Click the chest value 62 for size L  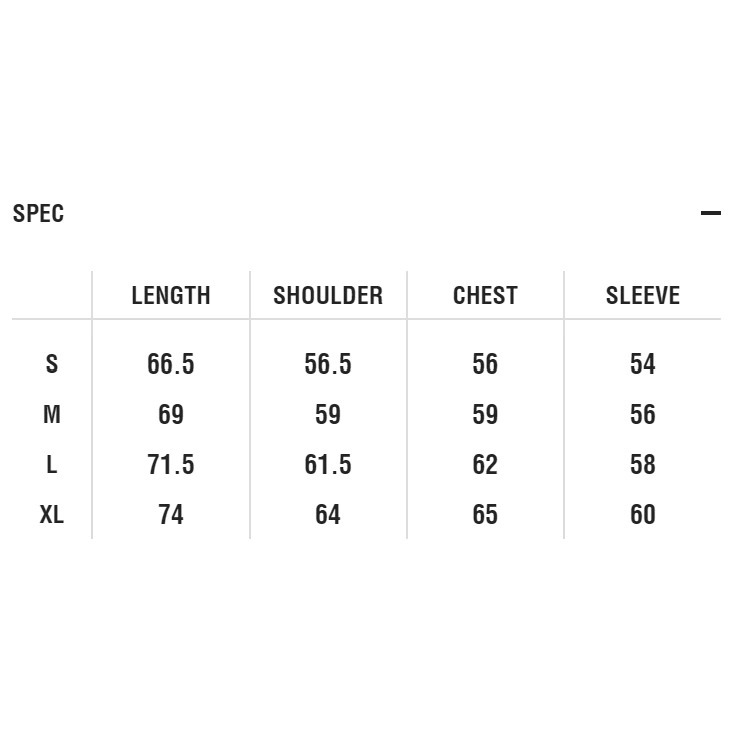485,464
